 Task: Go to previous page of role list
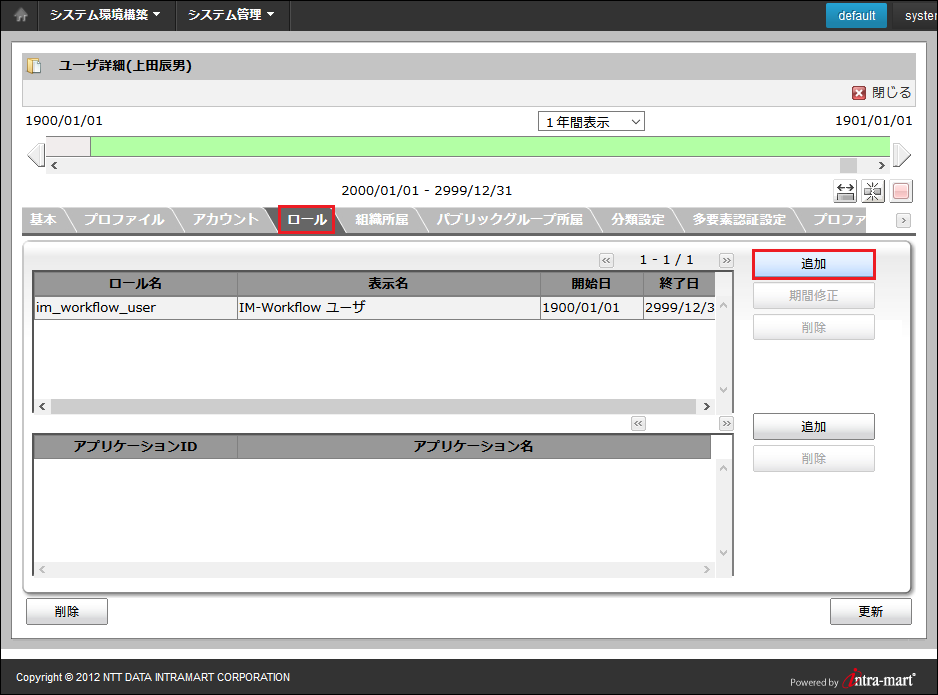point(606,260)
